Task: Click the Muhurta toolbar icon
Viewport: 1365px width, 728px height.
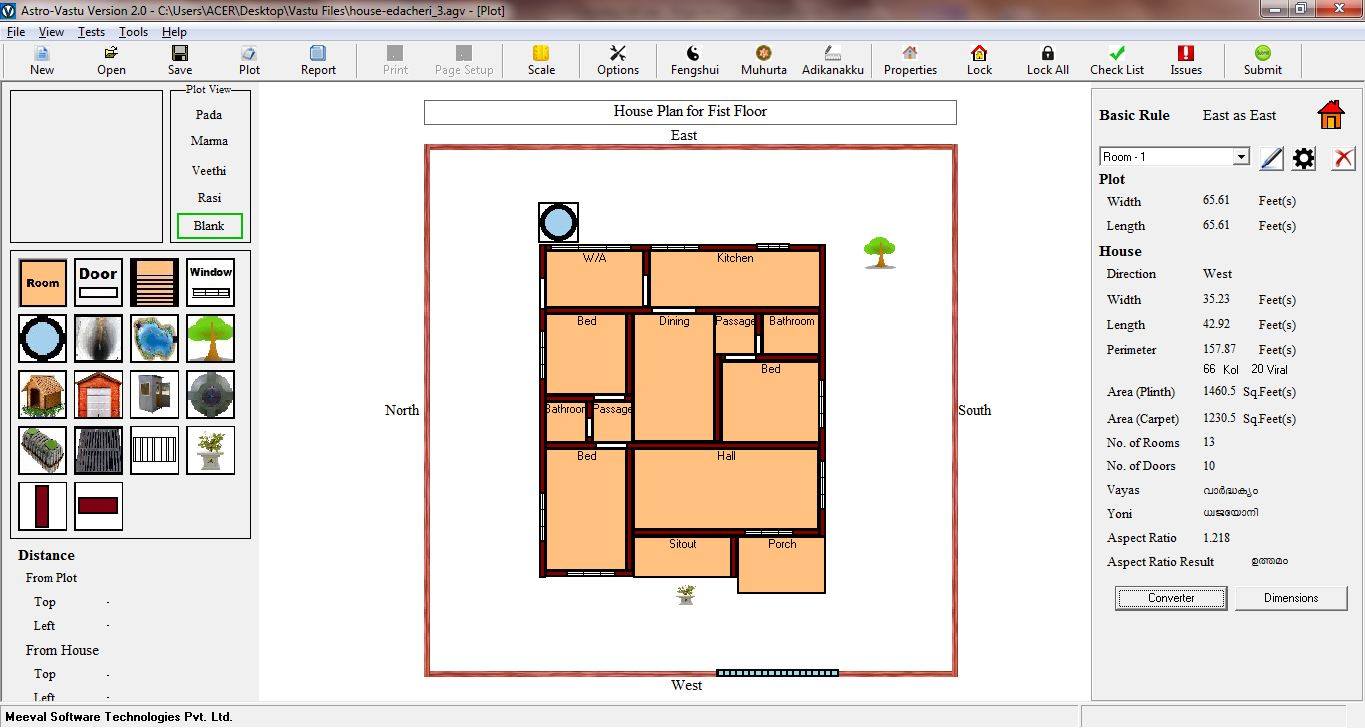Action: pos(763,59)
